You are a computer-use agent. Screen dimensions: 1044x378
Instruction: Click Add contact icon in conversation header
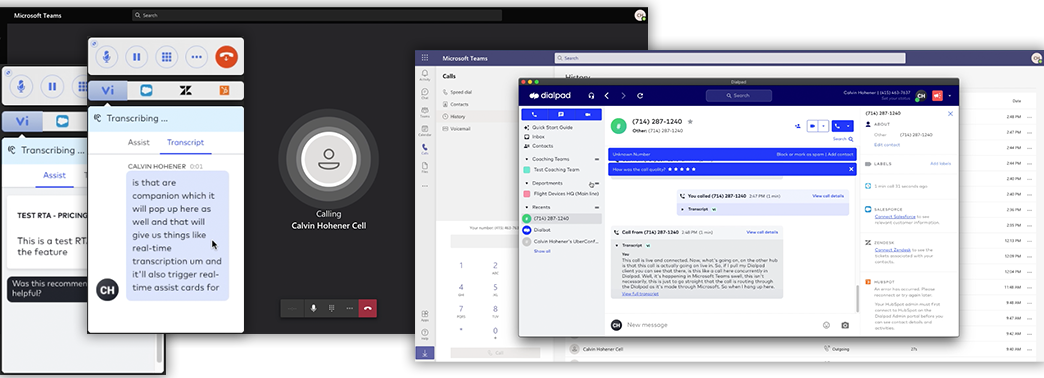tap(798, 125)
